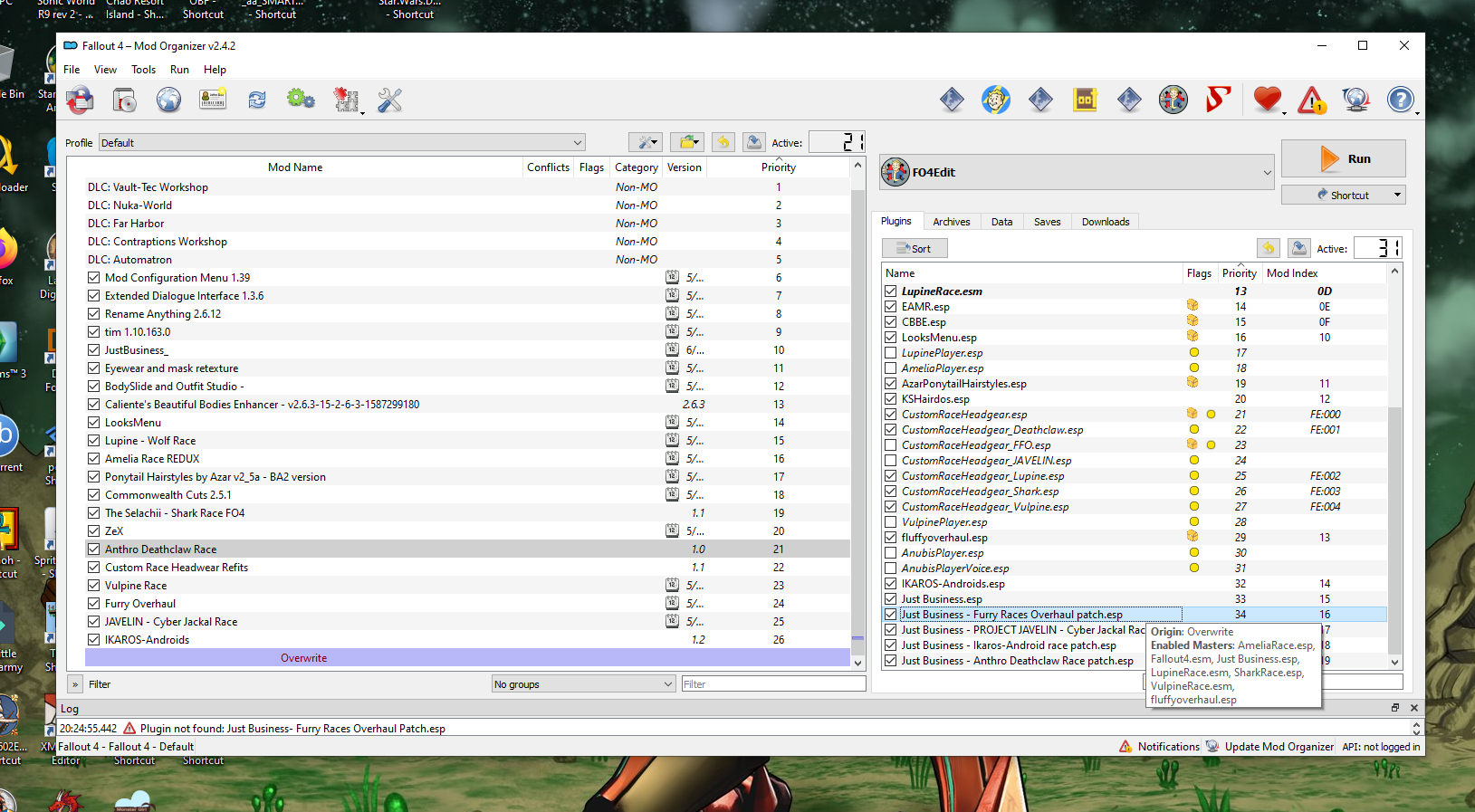Click the red S toolbar shortcut icon
Image resolution: width=1475 pixels, height=812 pixels.
pyautogui.click(x=1218, y=100)
